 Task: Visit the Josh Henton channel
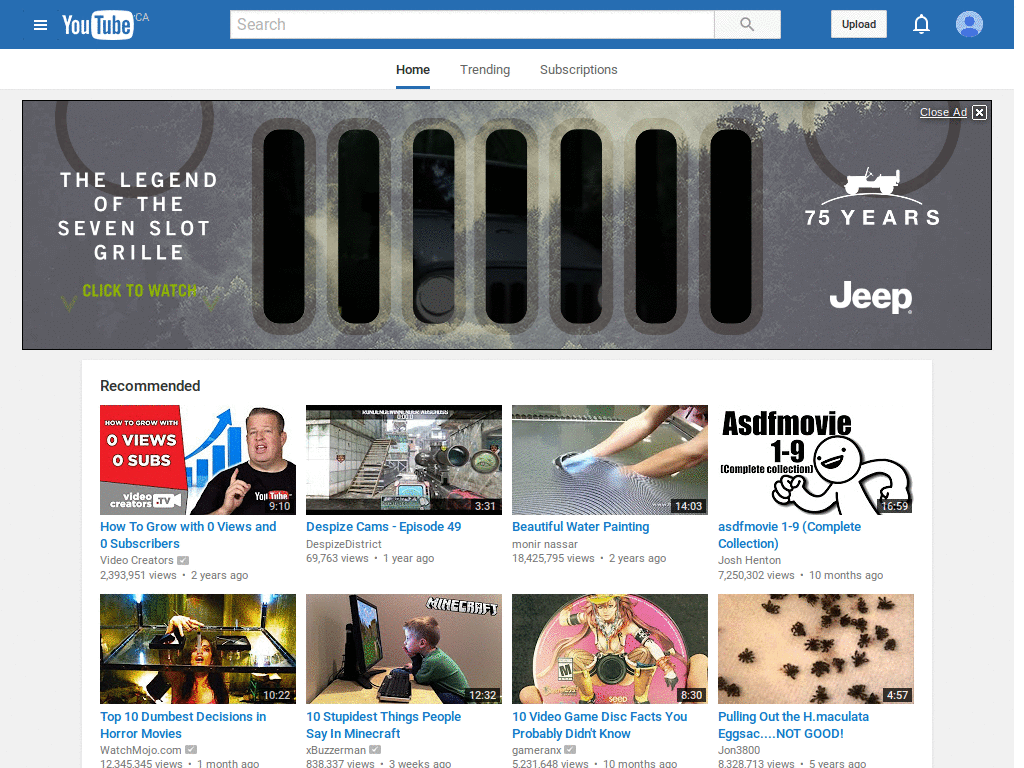(749, 560)
